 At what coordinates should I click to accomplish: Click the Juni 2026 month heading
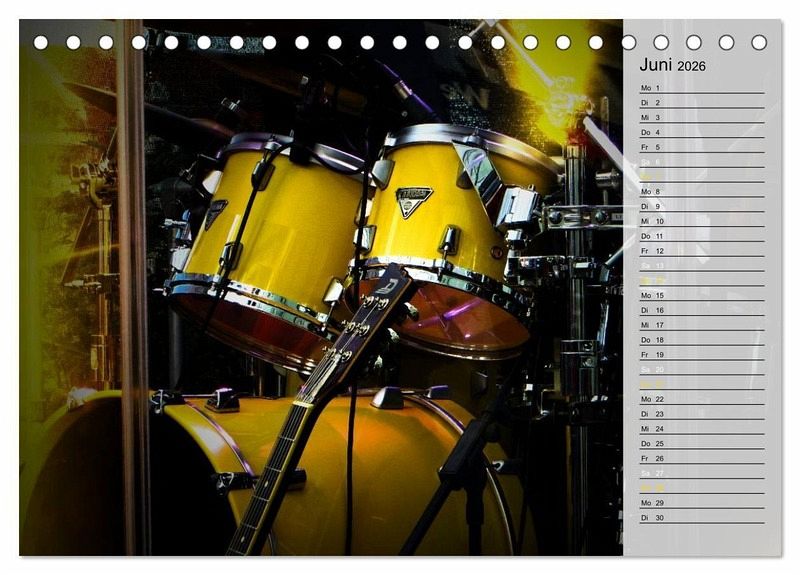click(x=672, y=65)
